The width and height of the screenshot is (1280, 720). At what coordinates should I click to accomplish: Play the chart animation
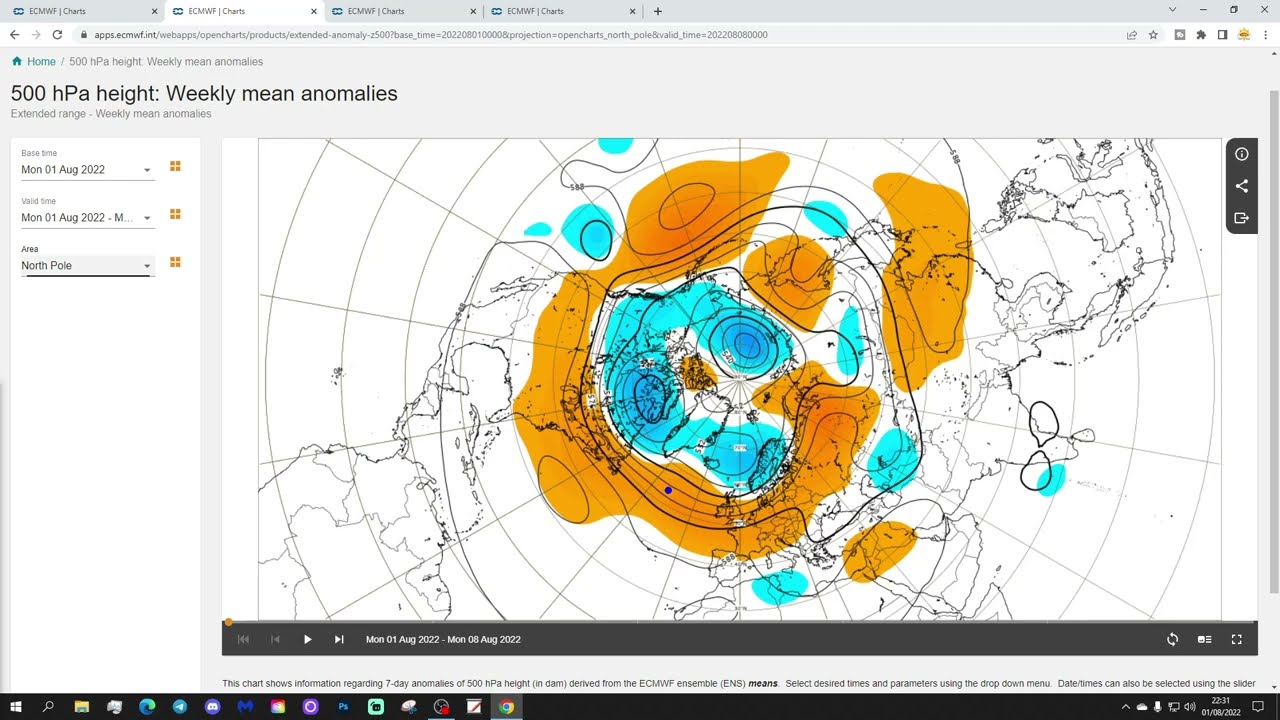[307, 639]
